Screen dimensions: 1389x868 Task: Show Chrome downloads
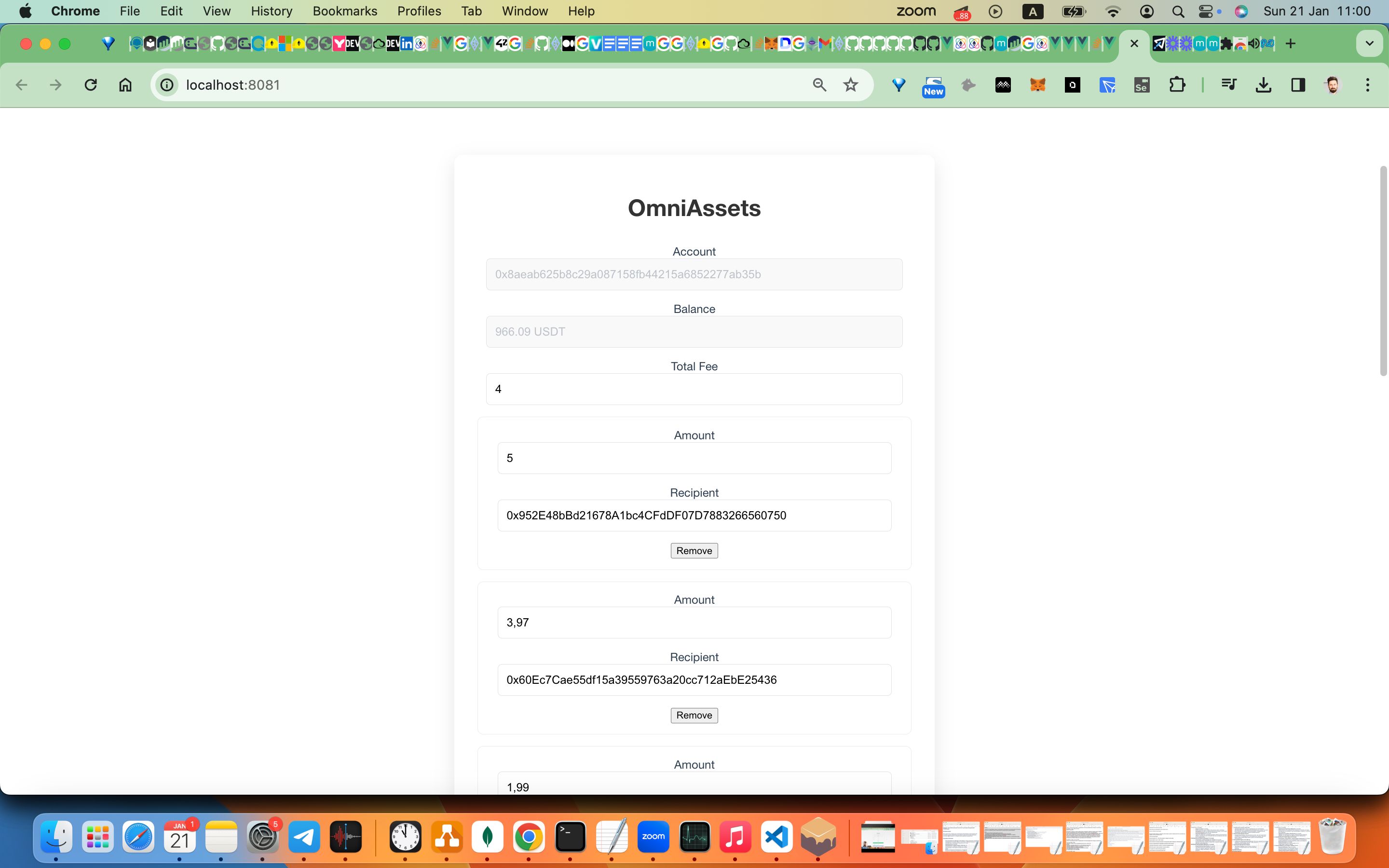tap(1263, 85)
